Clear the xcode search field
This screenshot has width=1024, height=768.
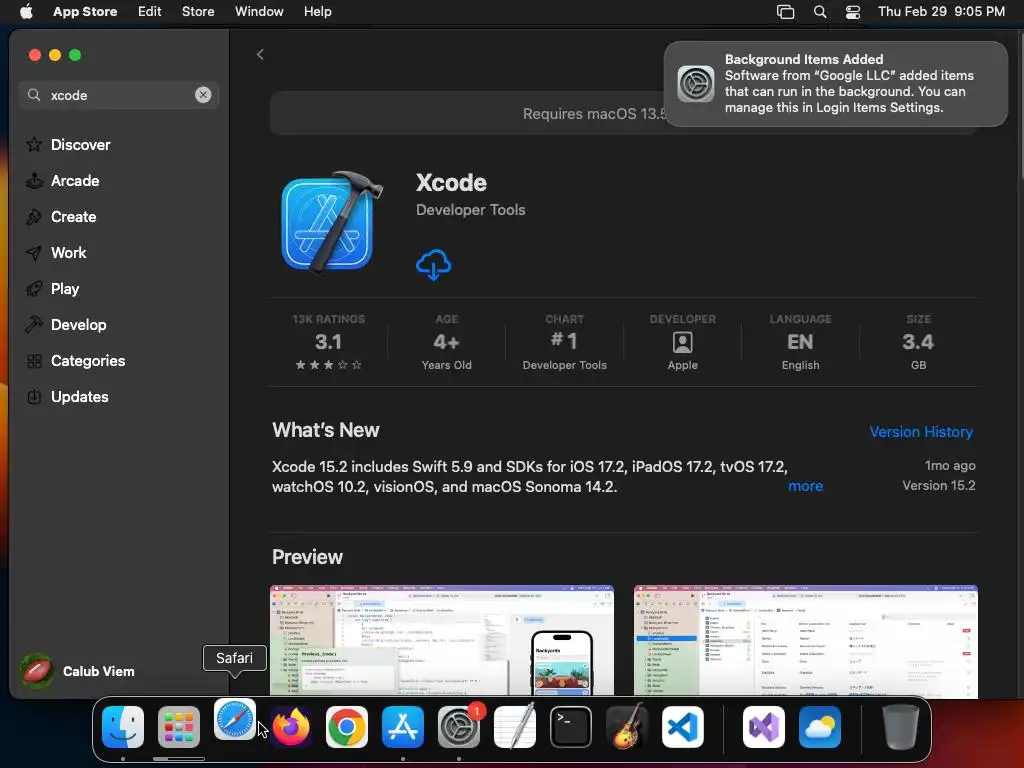click(x=203, y=95)
